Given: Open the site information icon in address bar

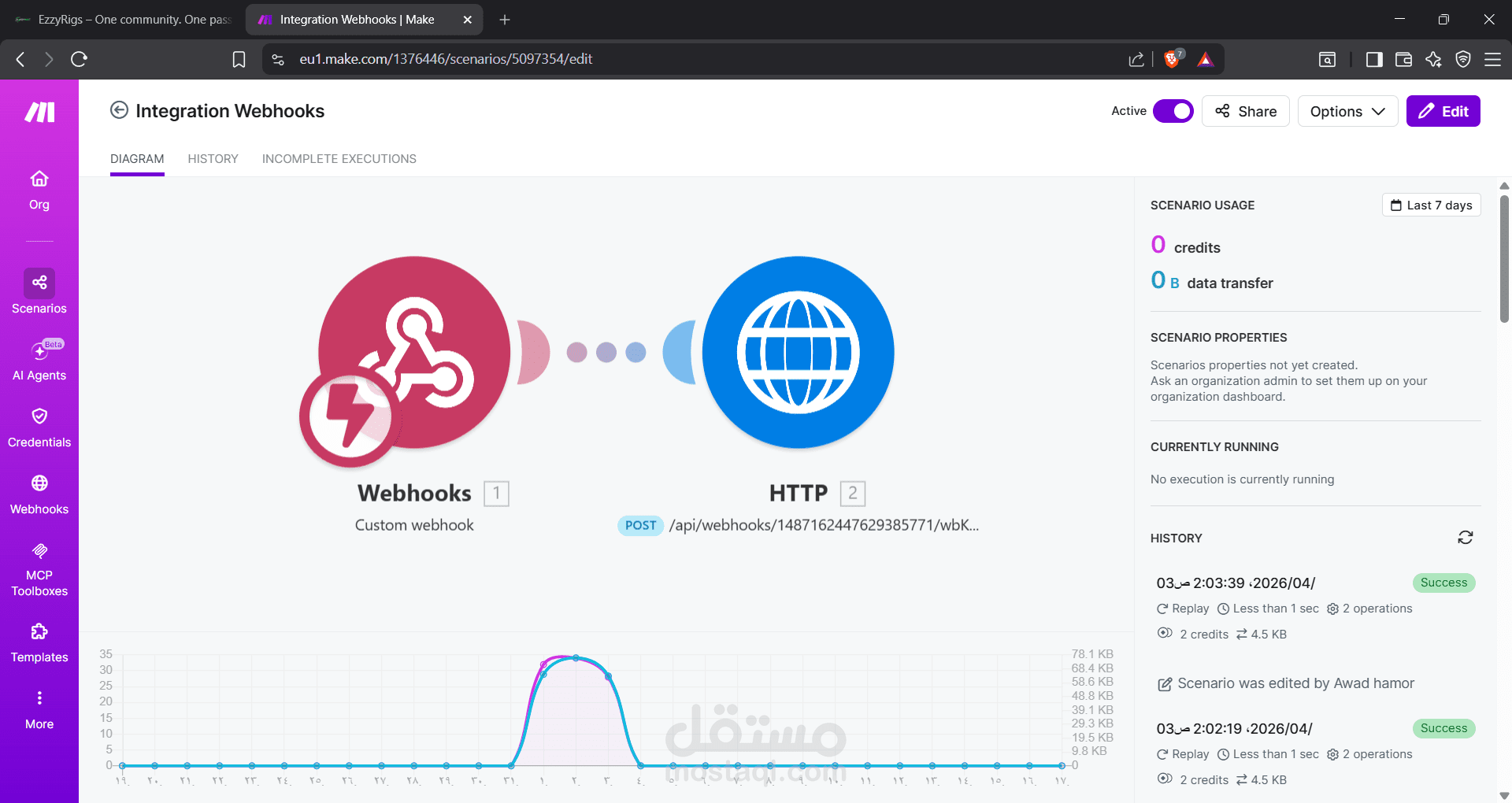Looking at the screenshot, I should point(278,59).
